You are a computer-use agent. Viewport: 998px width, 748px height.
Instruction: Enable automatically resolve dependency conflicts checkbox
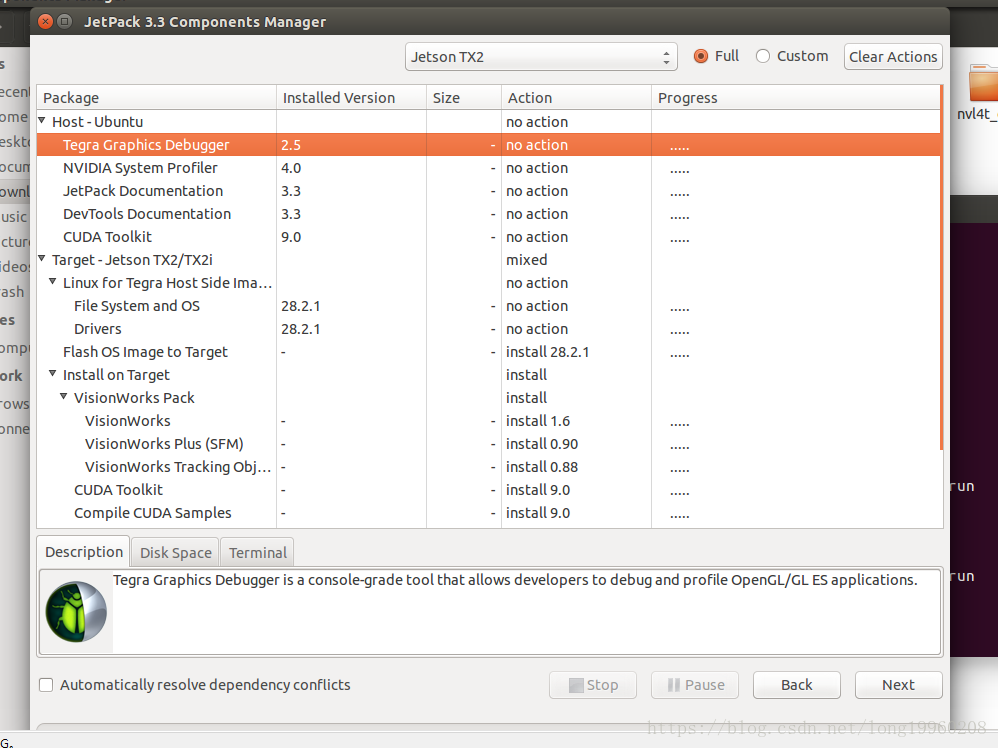[46, 685]
